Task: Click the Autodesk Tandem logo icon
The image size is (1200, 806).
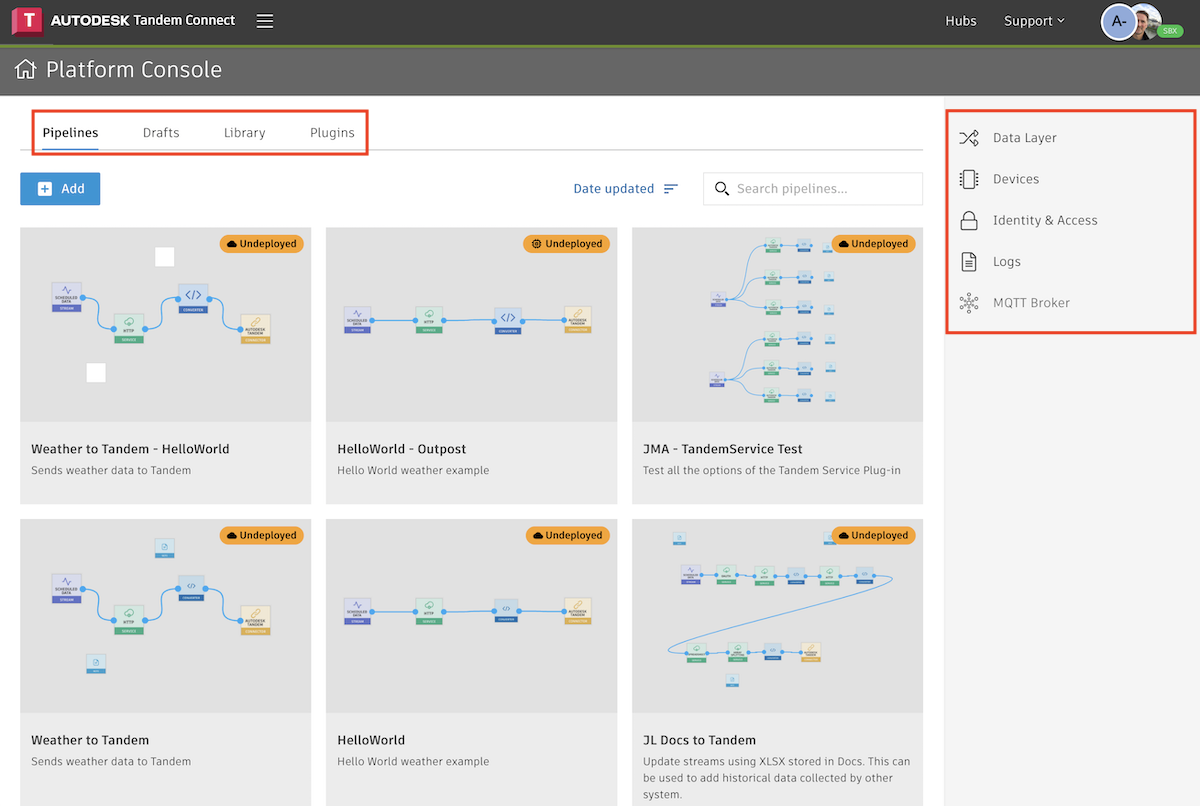Action: (27, 21)
